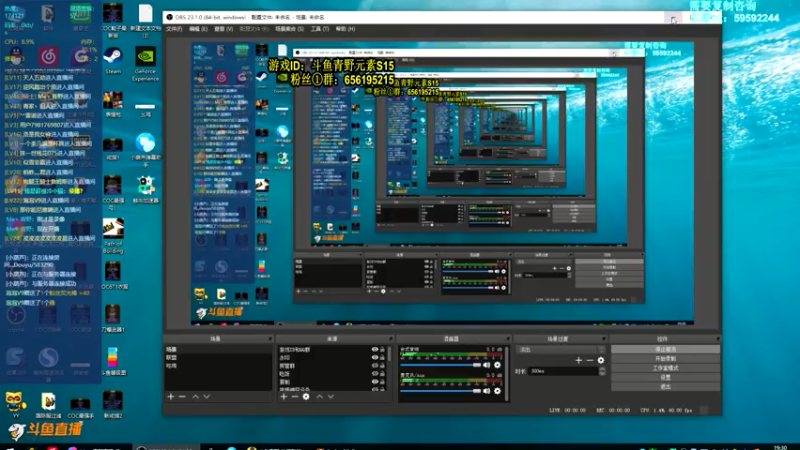Open the 帮助(H) menu
The image size is (800, 450).
point(345,29)
